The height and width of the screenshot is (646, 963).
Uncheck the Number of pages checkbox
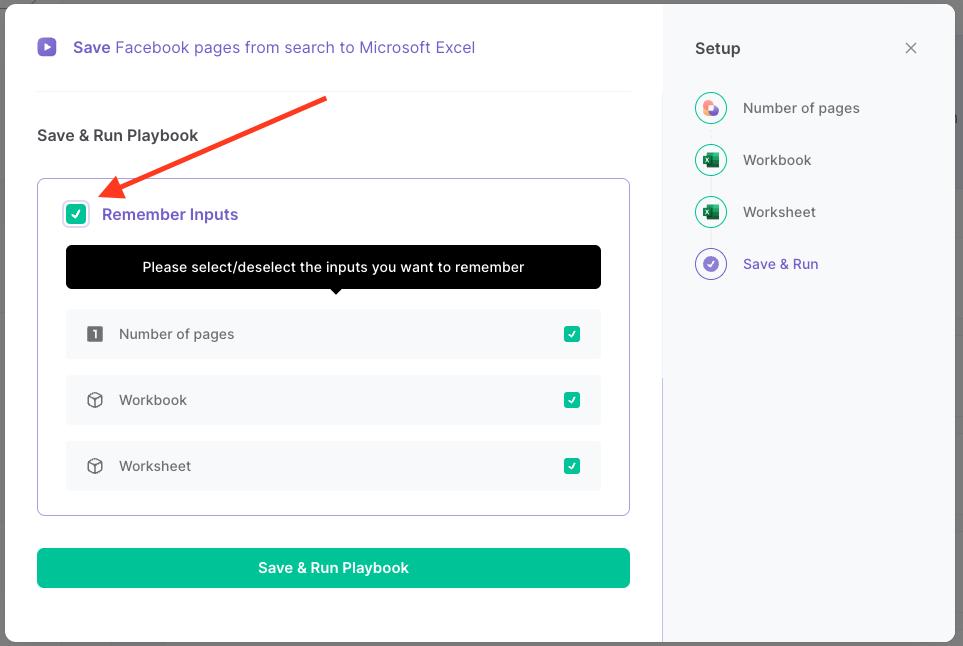(x=572, y=334)
